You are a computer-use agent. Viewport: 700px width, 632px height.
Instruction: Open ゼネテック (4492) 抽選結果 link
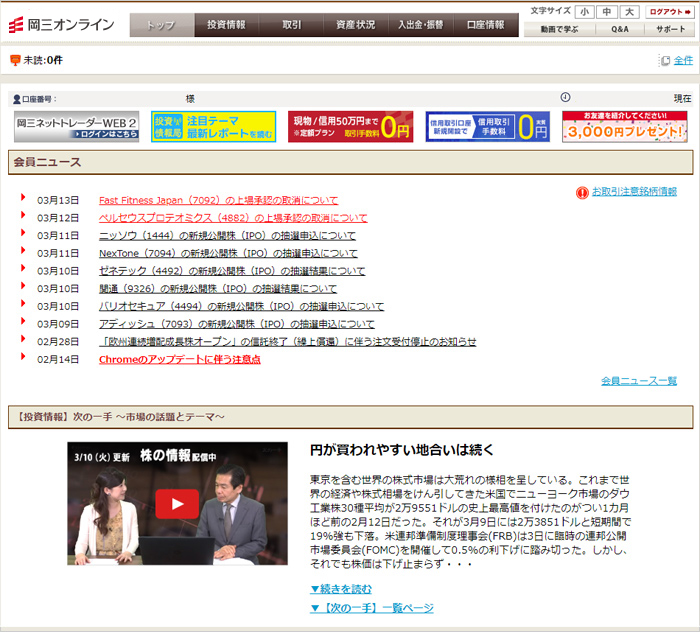[232, 271]
